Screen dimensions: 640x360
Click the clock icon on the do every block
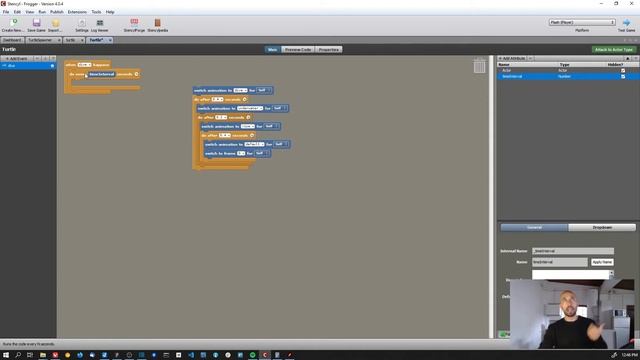[x=137, y=74]
